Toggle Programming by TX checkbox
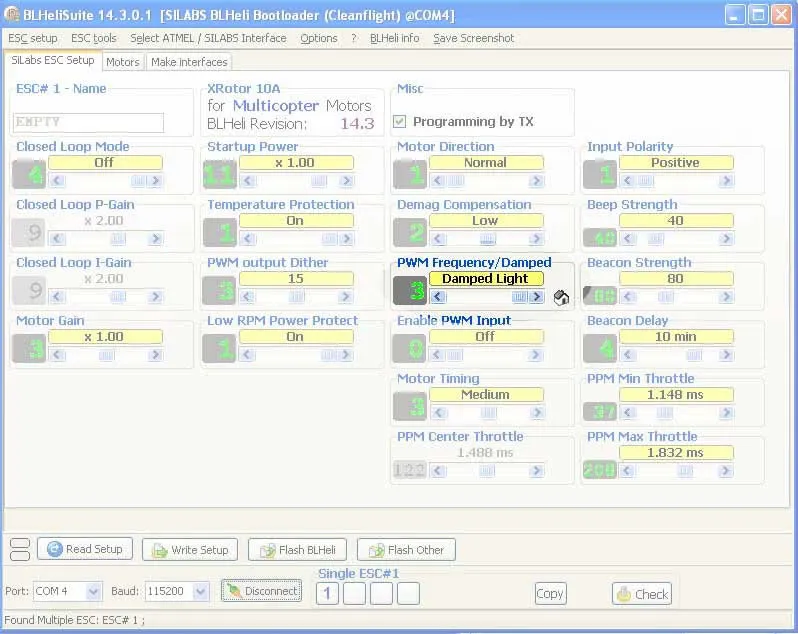This screenshot has height=634, width=798. coord(400,121)
